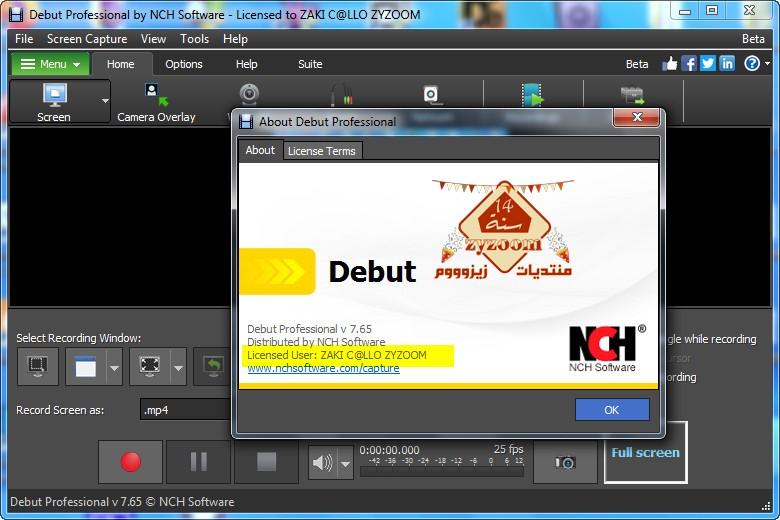Click the green undo selection icon

213,367
